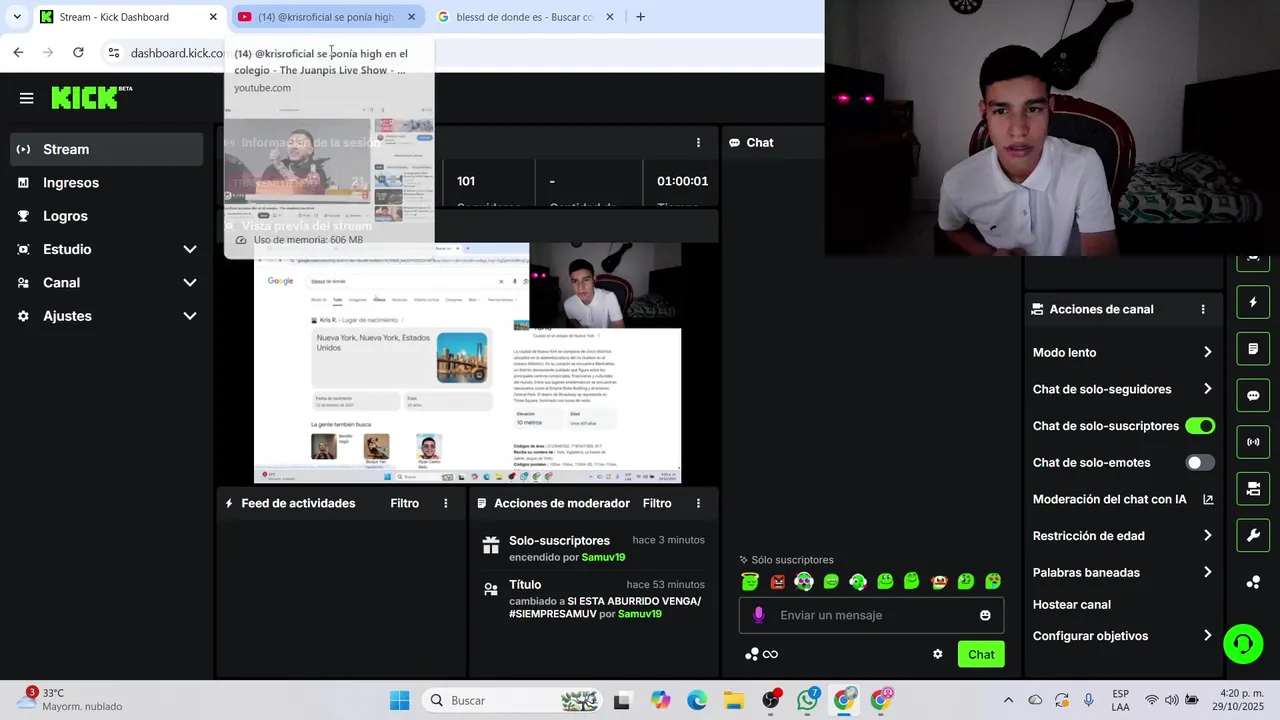Viewport: 1280px width, 720px height.
Task: Open Windows Start menu
Action: click(399, 700)
